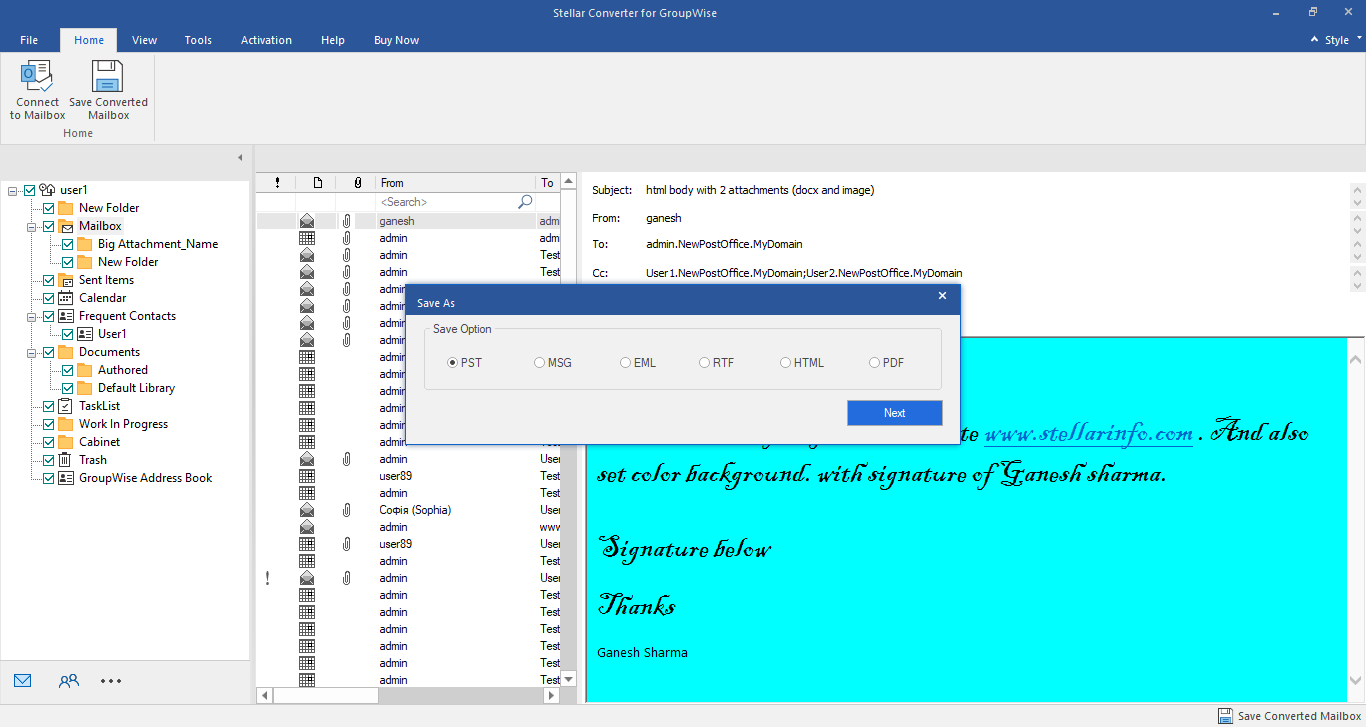Choose the PDF save option

875,363
